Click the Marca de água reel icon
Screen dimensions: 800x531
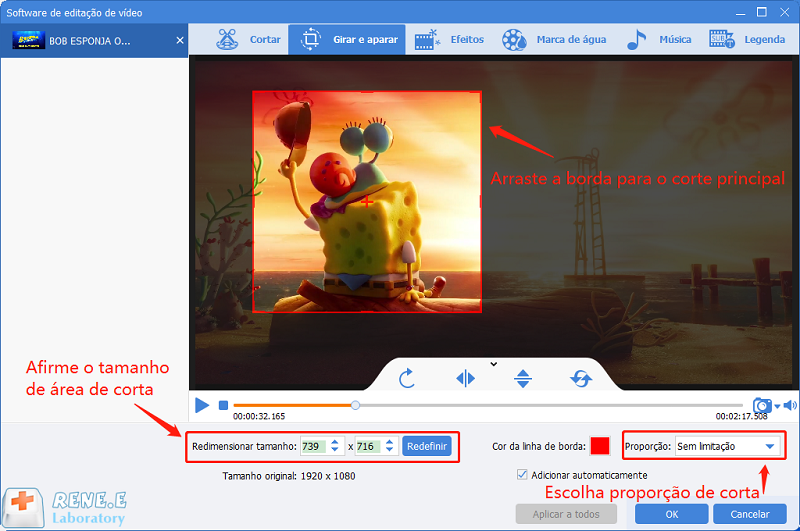coord(514,40)
